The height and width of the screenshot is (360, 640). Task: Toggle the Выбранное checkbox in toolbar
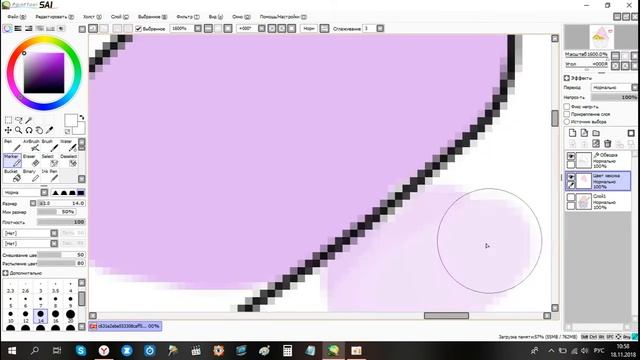(138, 29)
